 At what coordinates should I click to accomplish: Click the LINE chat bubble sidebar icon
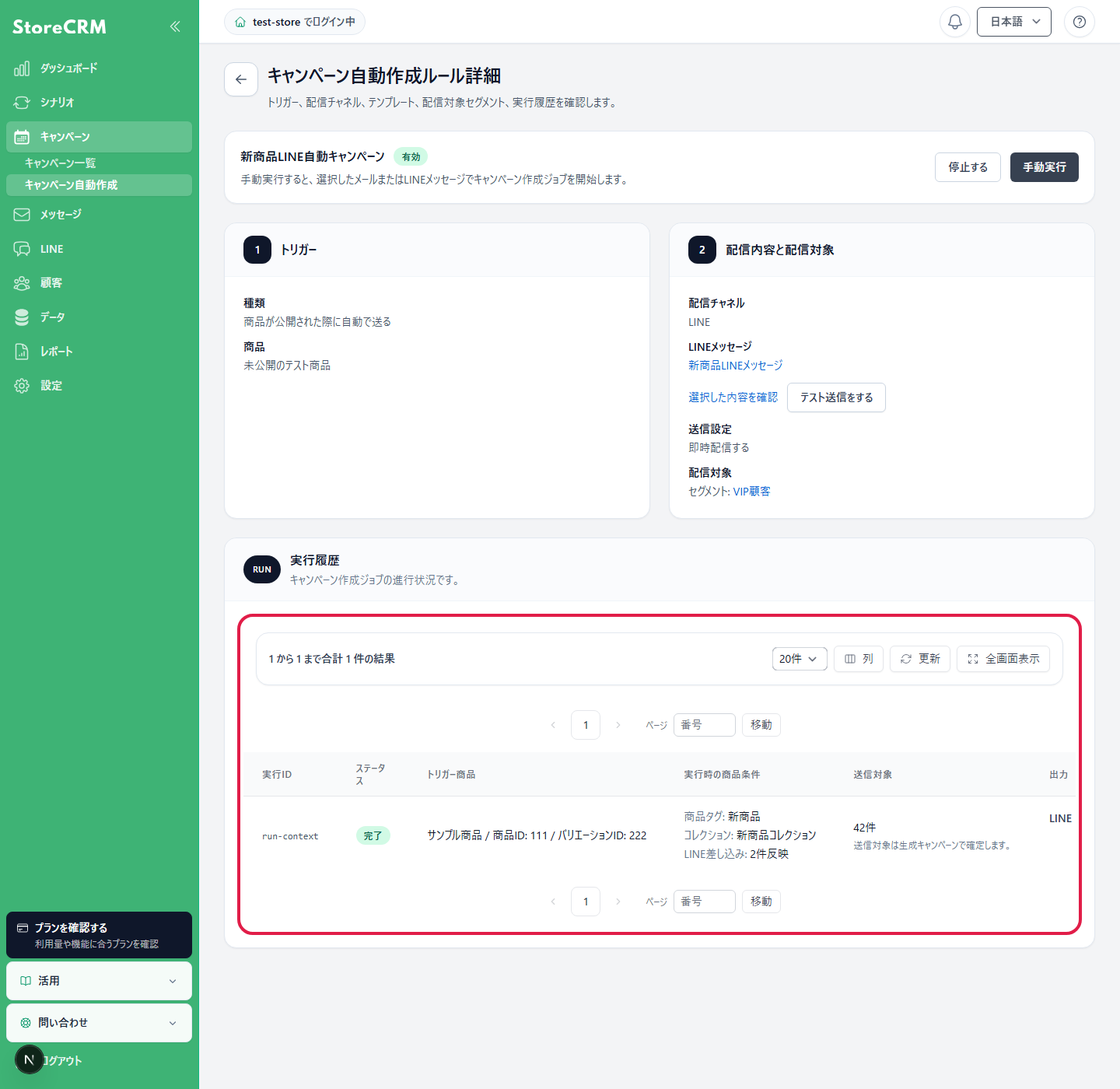(x=22, y=249)
